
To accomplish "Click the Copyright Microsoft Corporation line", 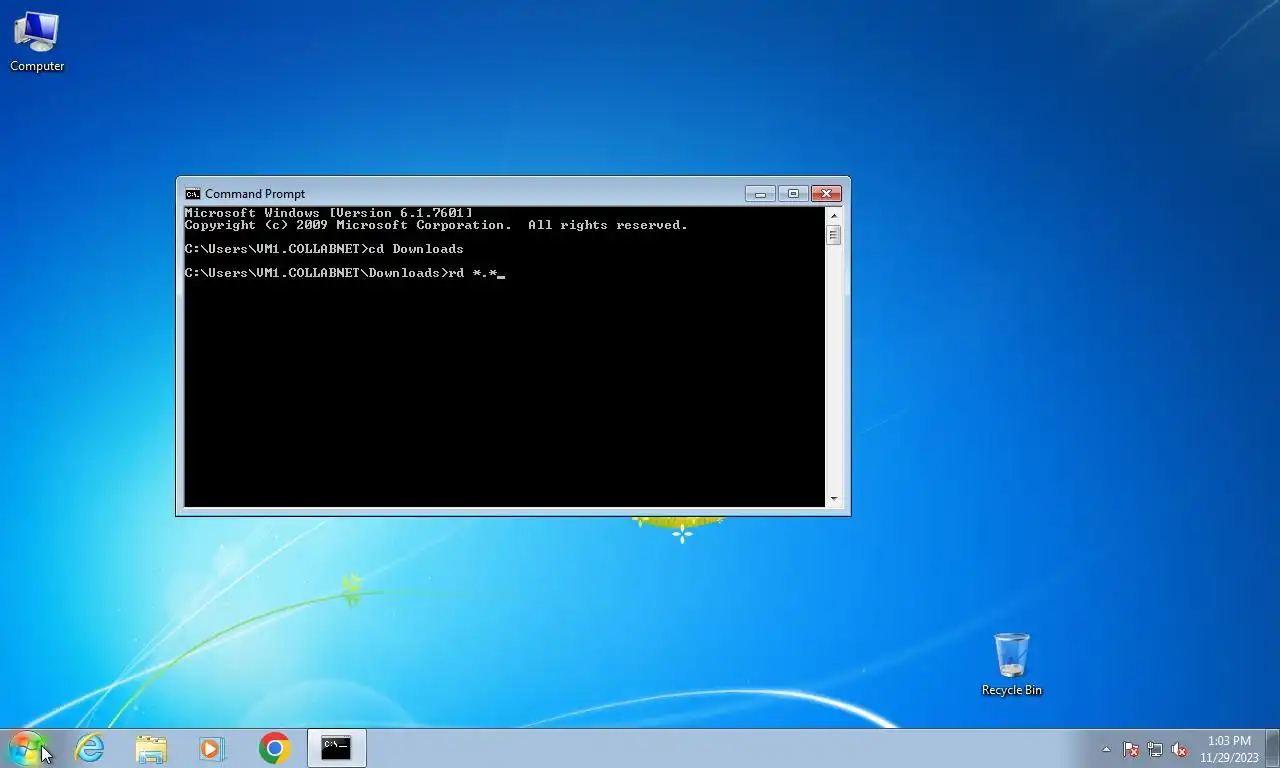I will coord(436,225).
